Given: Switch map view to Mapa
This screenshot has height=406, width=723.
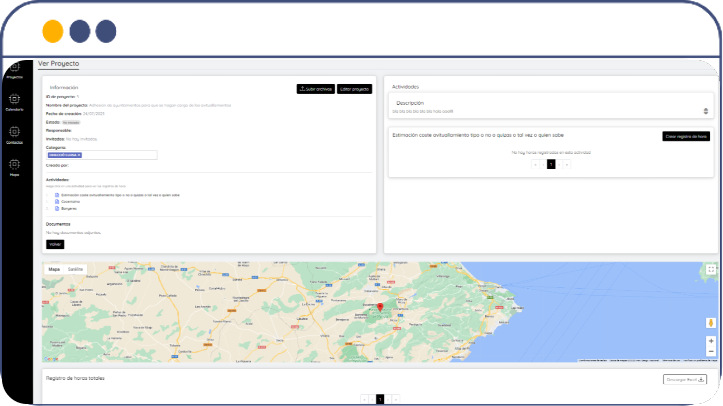Looking at the screenshot, I should click(x=54, y=269).
